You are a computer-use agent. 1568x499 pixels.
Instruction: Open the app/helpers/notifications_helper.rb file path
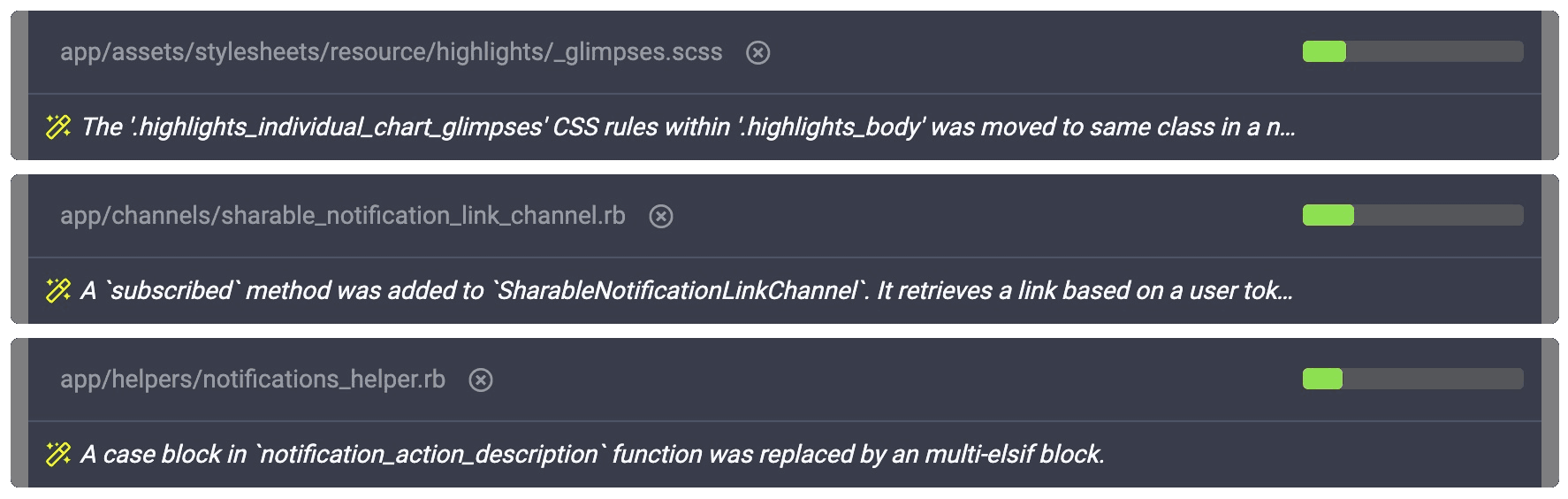click(252, 380)
